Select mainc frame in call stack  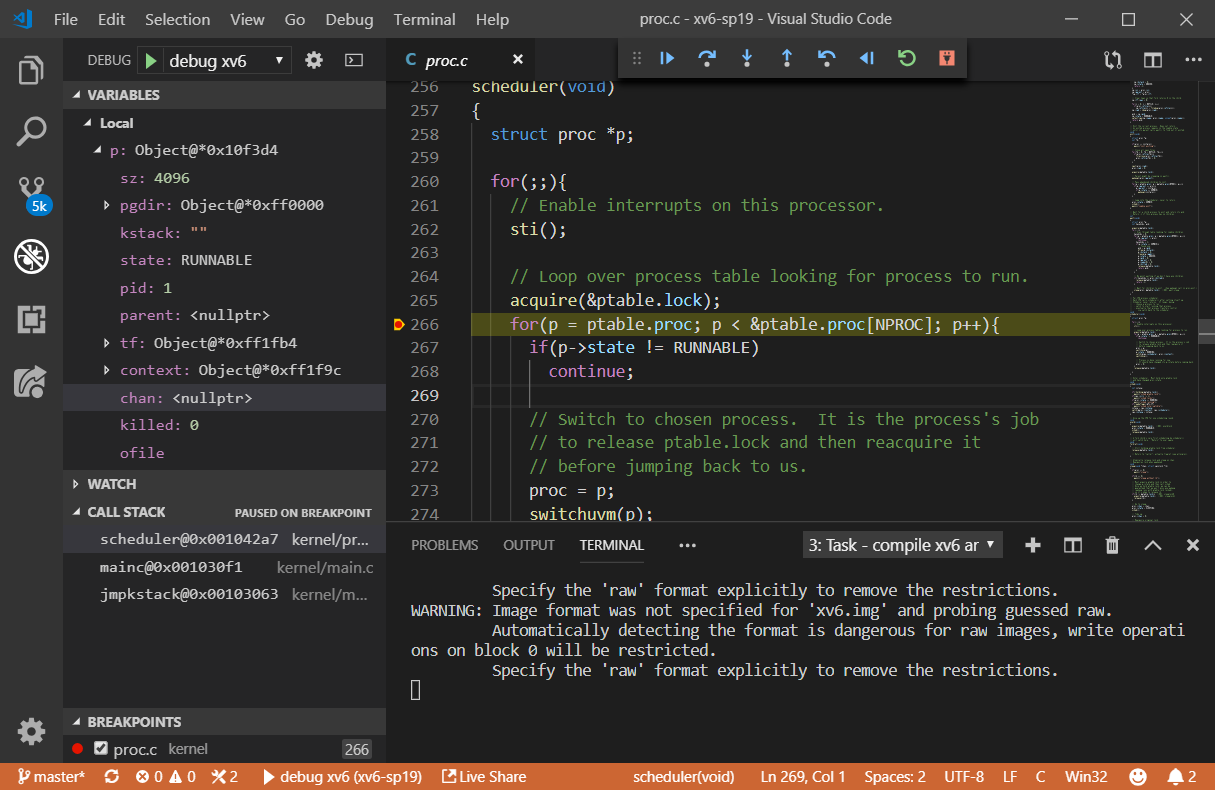click(171, 567)
